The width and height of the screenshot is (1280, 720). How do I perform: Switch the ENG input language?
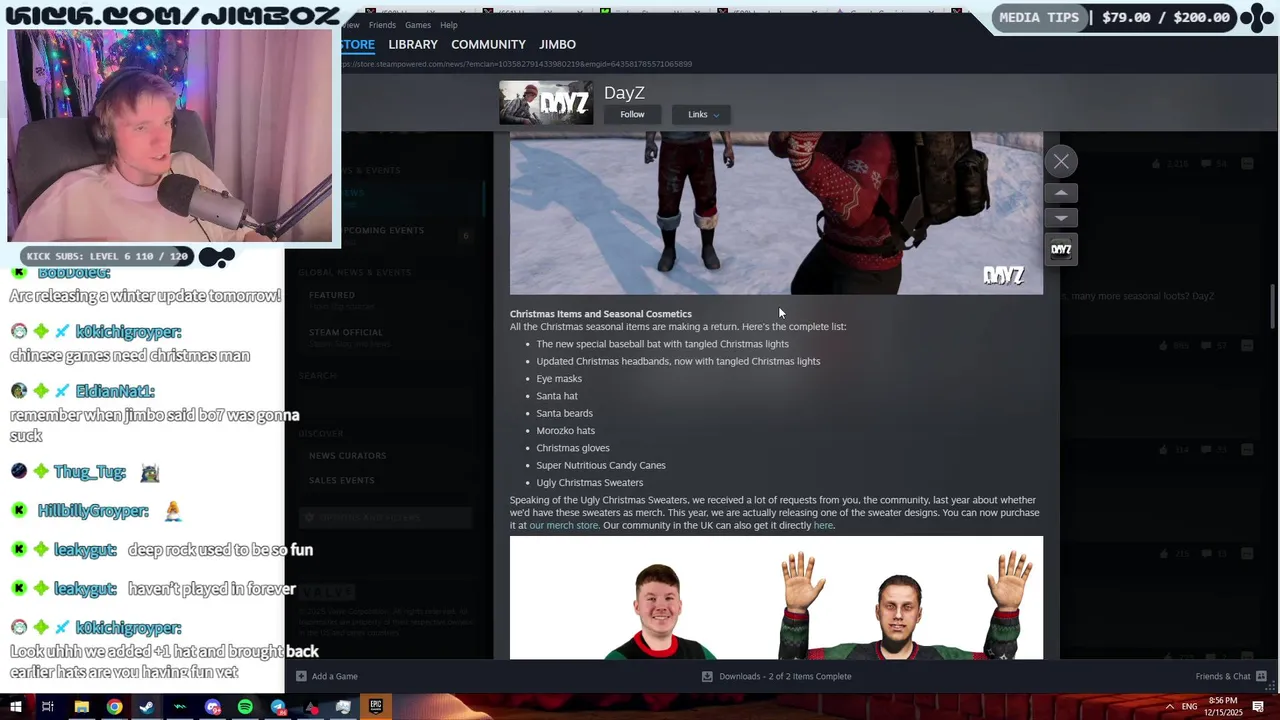(1189, 707)
